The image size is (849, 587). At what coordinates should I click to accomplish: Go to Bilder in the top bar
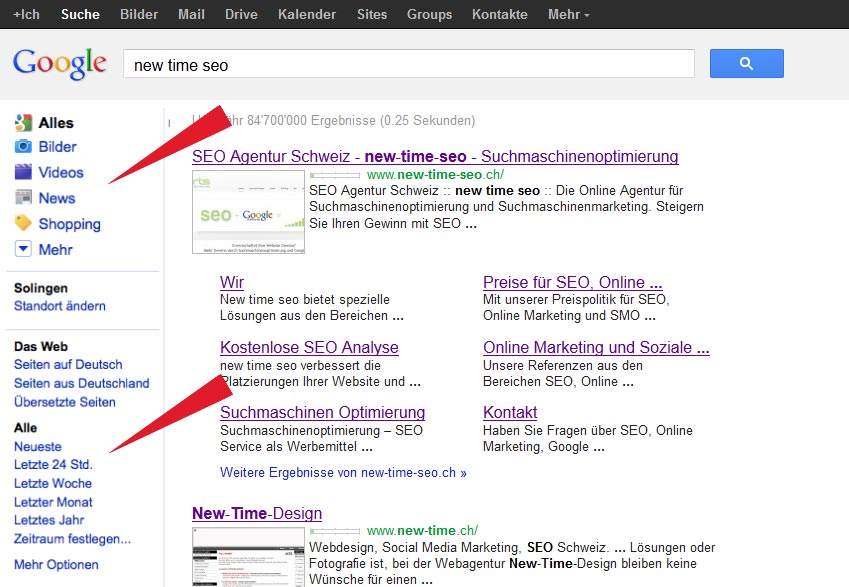point(139,14)
